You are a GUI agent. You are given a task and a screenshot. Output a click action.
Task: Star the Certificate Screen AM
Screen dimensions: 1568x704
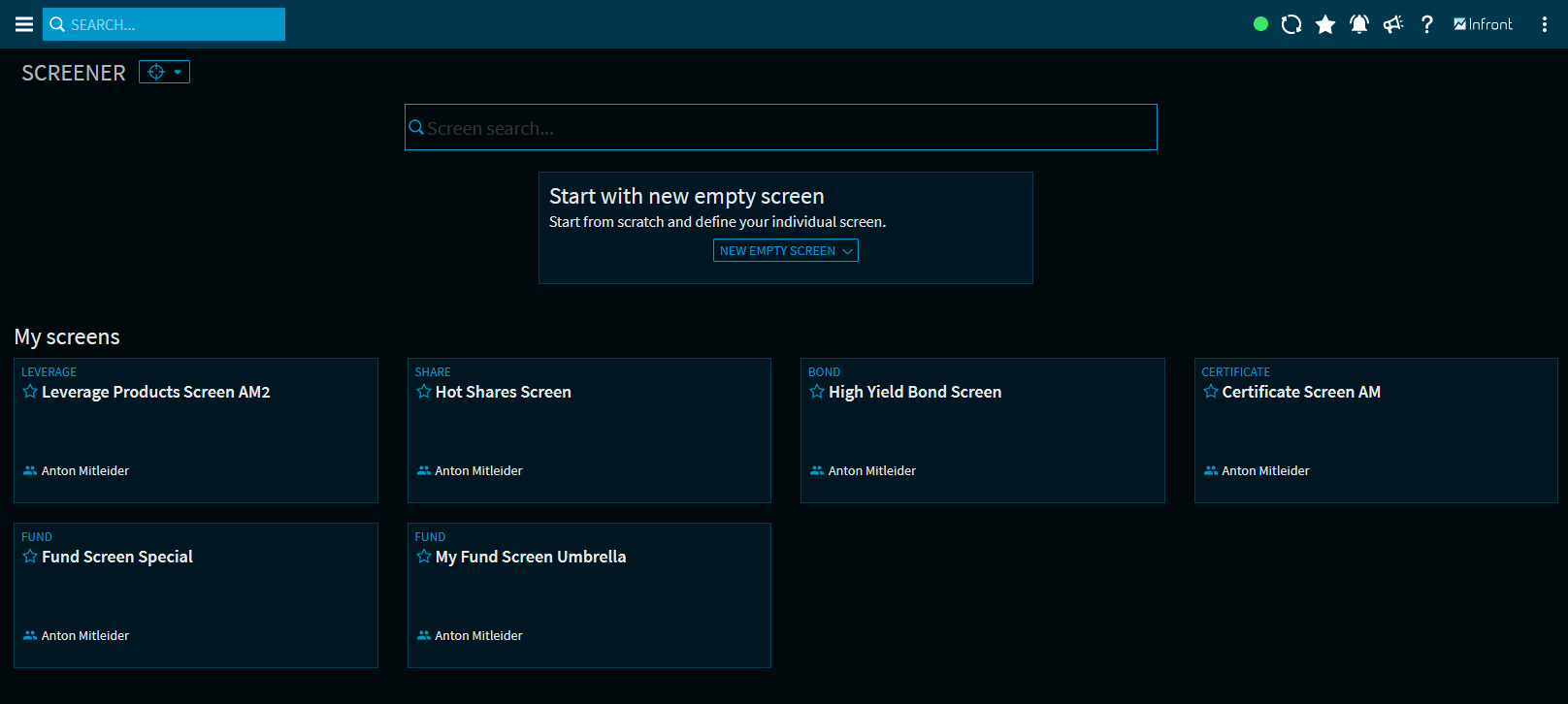[1211, 392]
